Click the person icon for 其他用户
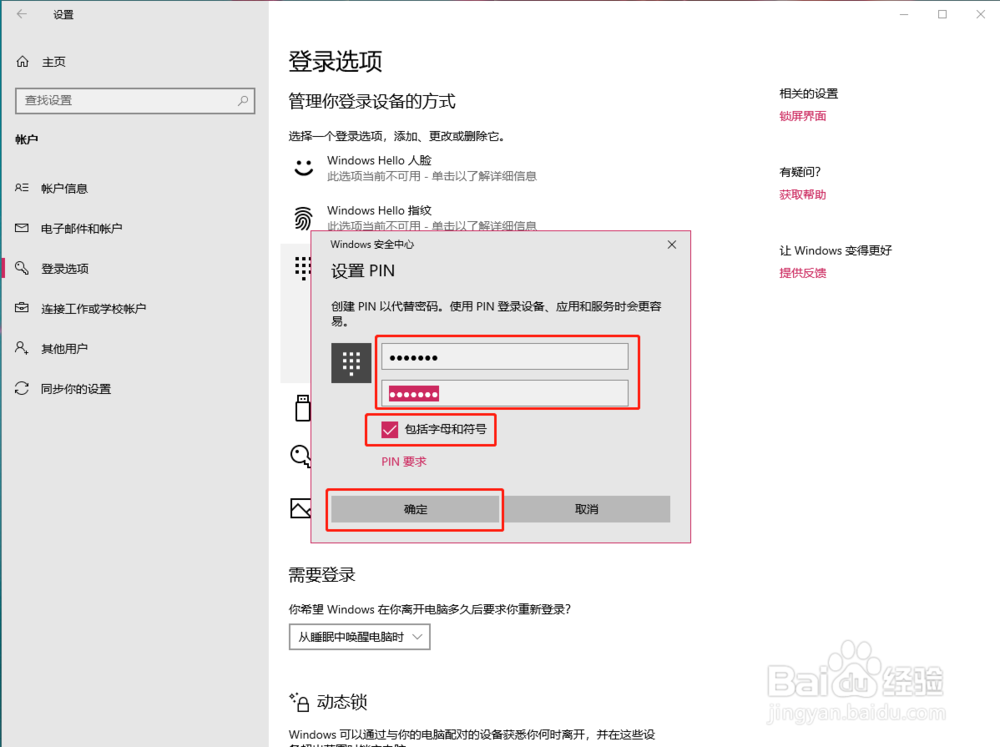Screen dimensions: 1000x747 (22, 348)
